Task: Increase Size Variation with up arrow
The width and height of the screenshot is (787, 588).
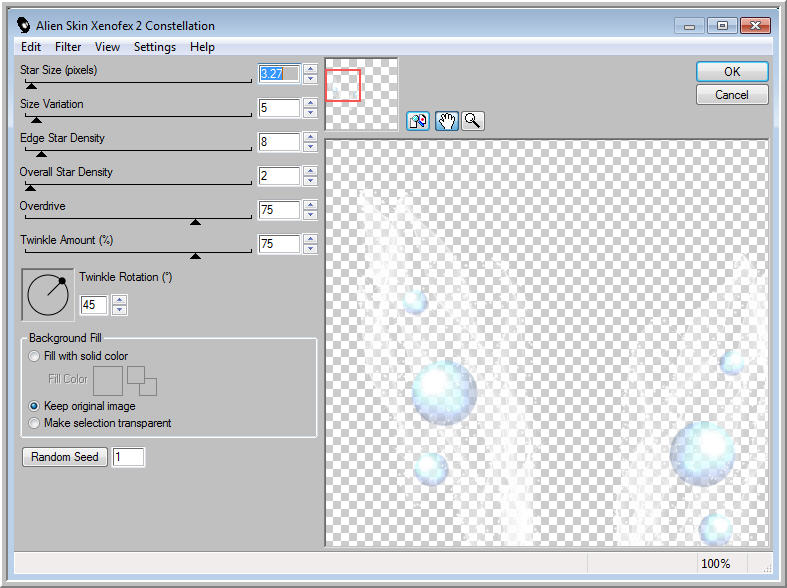Action: pos(310,103)
